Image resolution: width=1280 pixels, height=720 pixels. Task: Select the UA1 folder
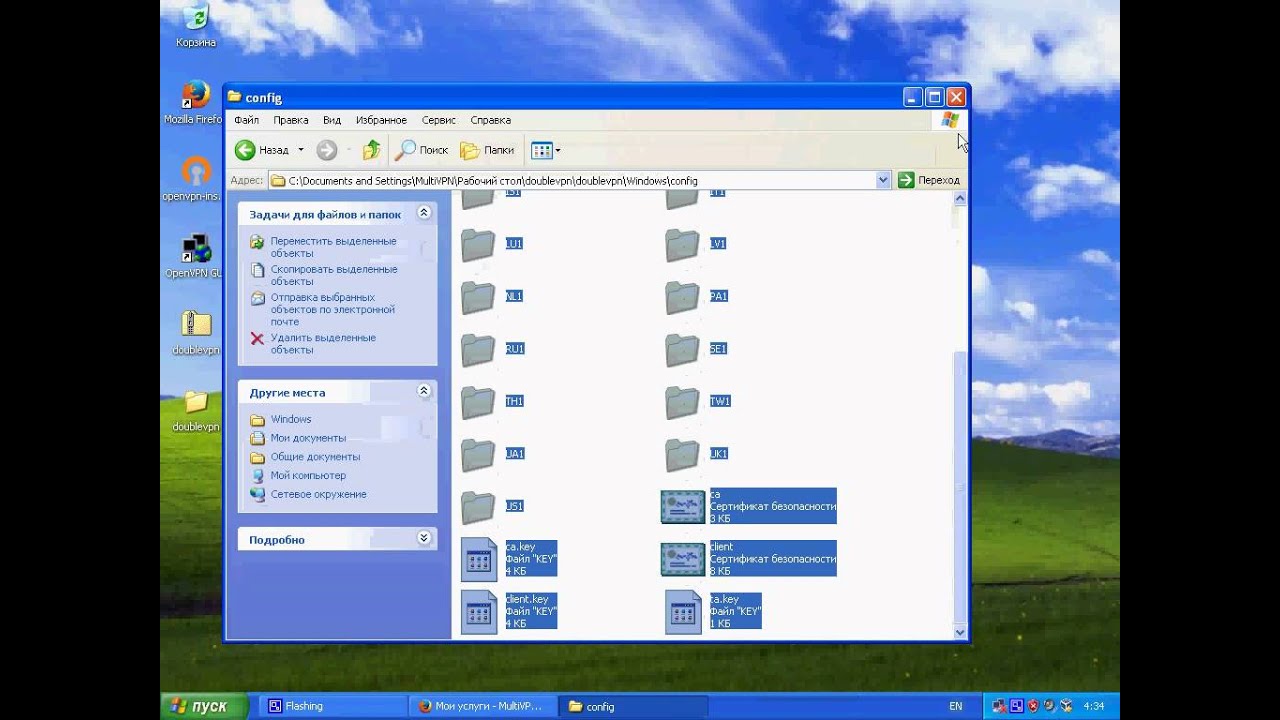click(492, 454)
